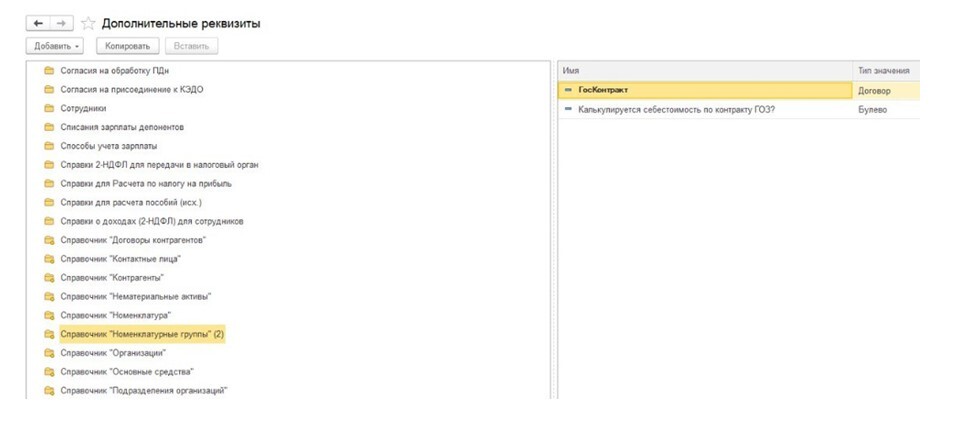
Task: Select Справочник "Нематериальные активы" entry
Action: [136, 296]
